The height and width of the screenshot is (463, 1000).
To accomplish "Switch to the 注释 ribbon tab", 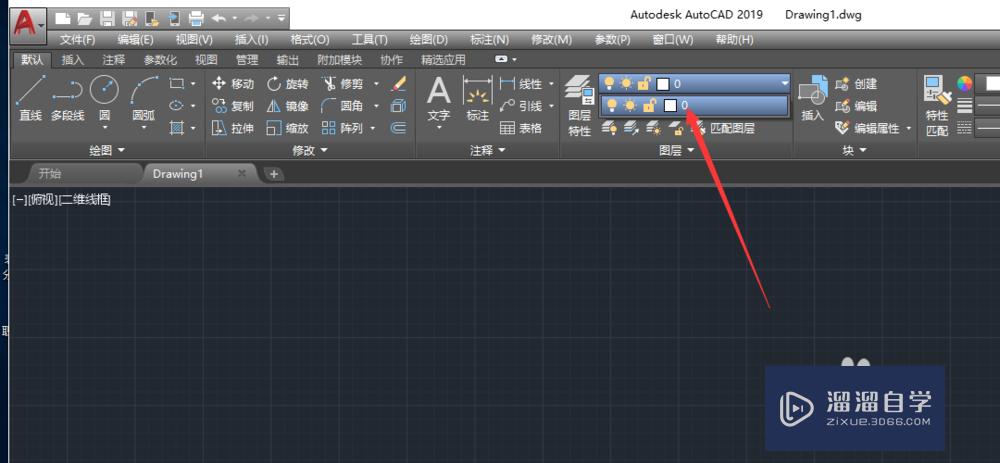I will (x=114, y=60).
